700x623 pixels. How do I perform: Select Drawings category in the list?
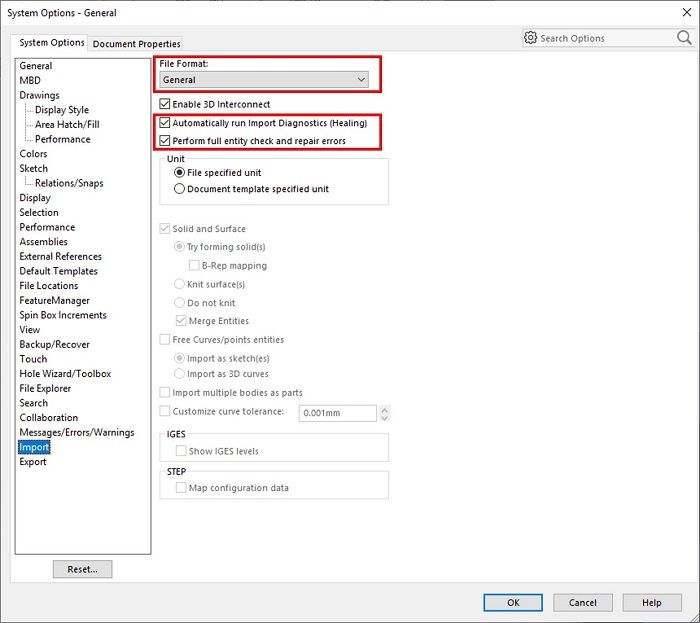39,96
